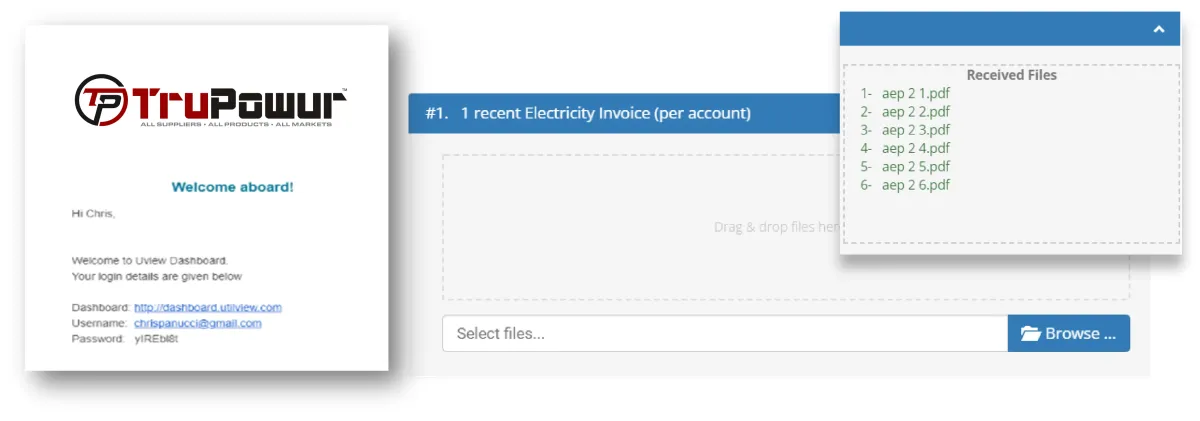
Task: Open received file aep 2 1.pdf
Action: click(915, 93)
